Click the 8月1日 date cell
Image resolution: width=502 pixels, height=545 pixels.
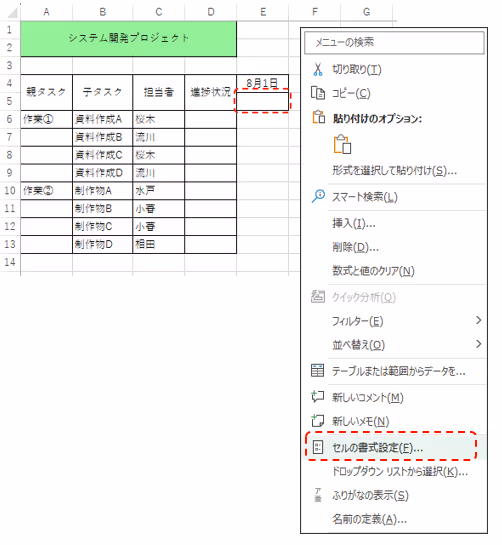pyautogui.click(x=262, y=83)
